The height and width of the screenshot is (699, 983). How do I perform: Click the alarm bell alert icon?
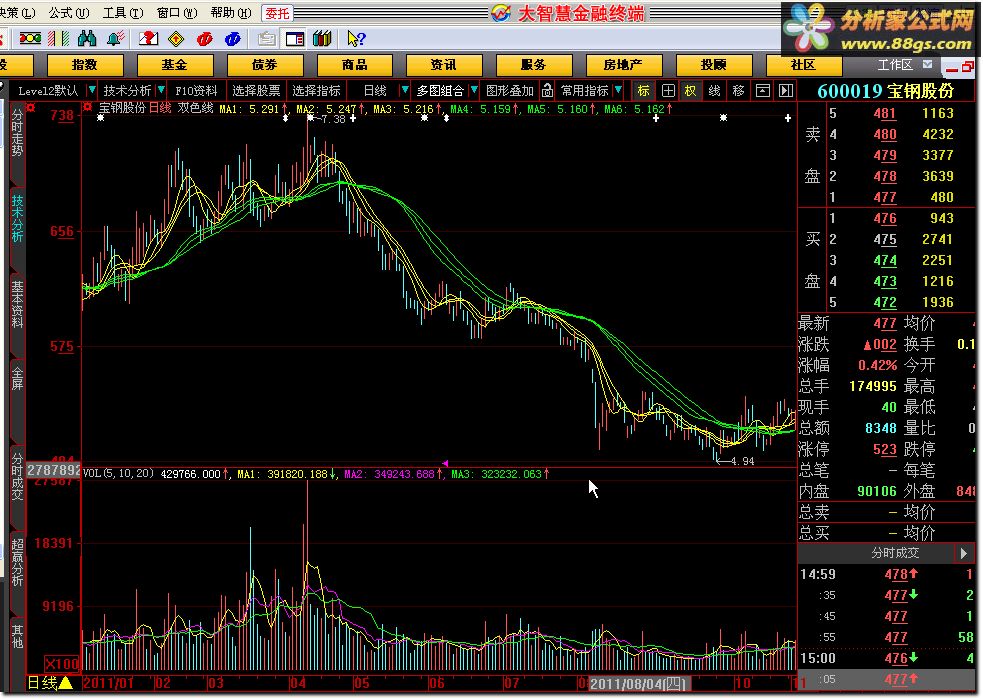coord(115,39)
